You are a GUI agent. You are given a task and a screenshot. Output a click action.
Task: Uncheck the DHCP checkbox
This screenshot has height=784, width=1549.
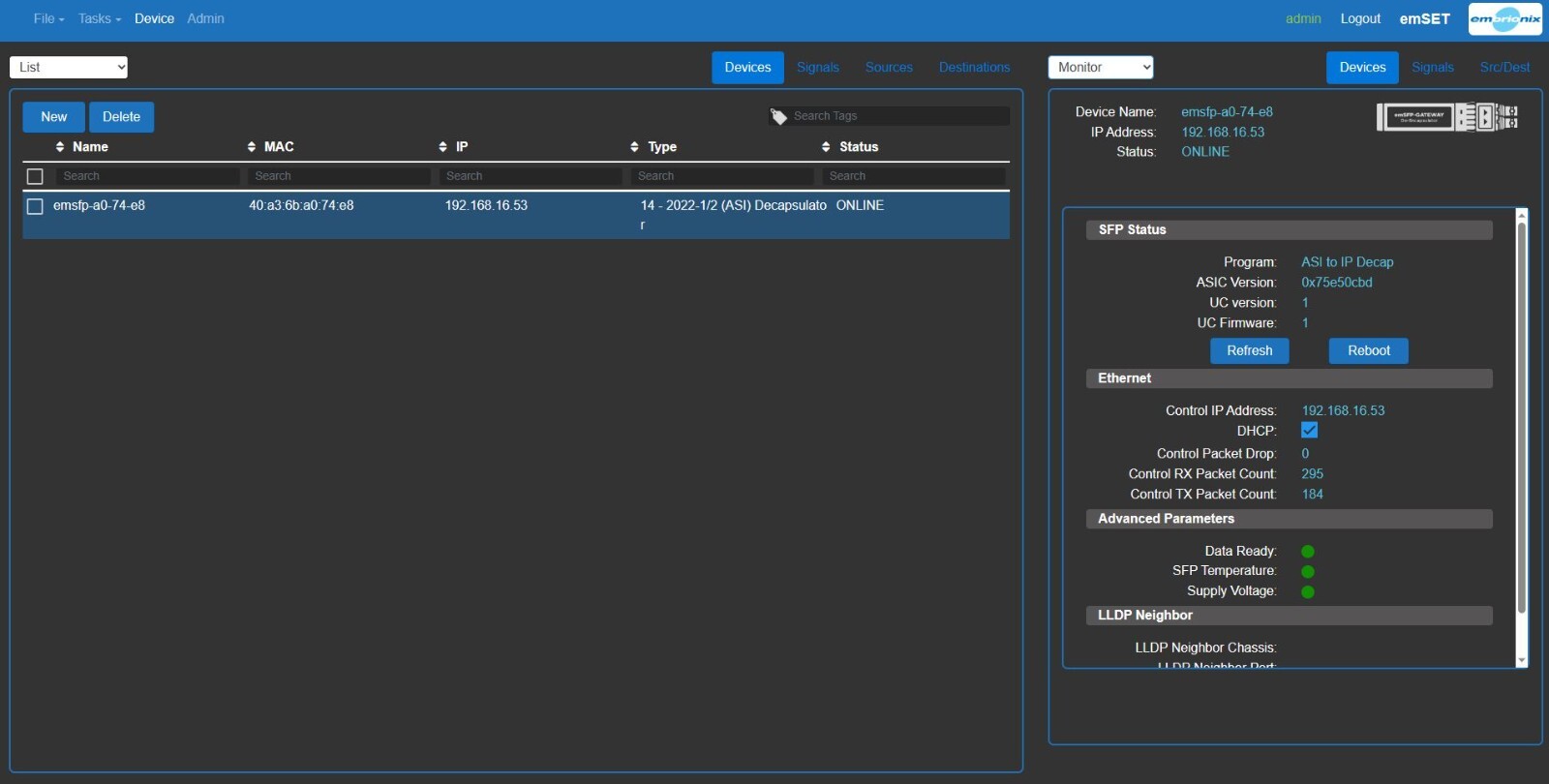(x=1309, y=431)
